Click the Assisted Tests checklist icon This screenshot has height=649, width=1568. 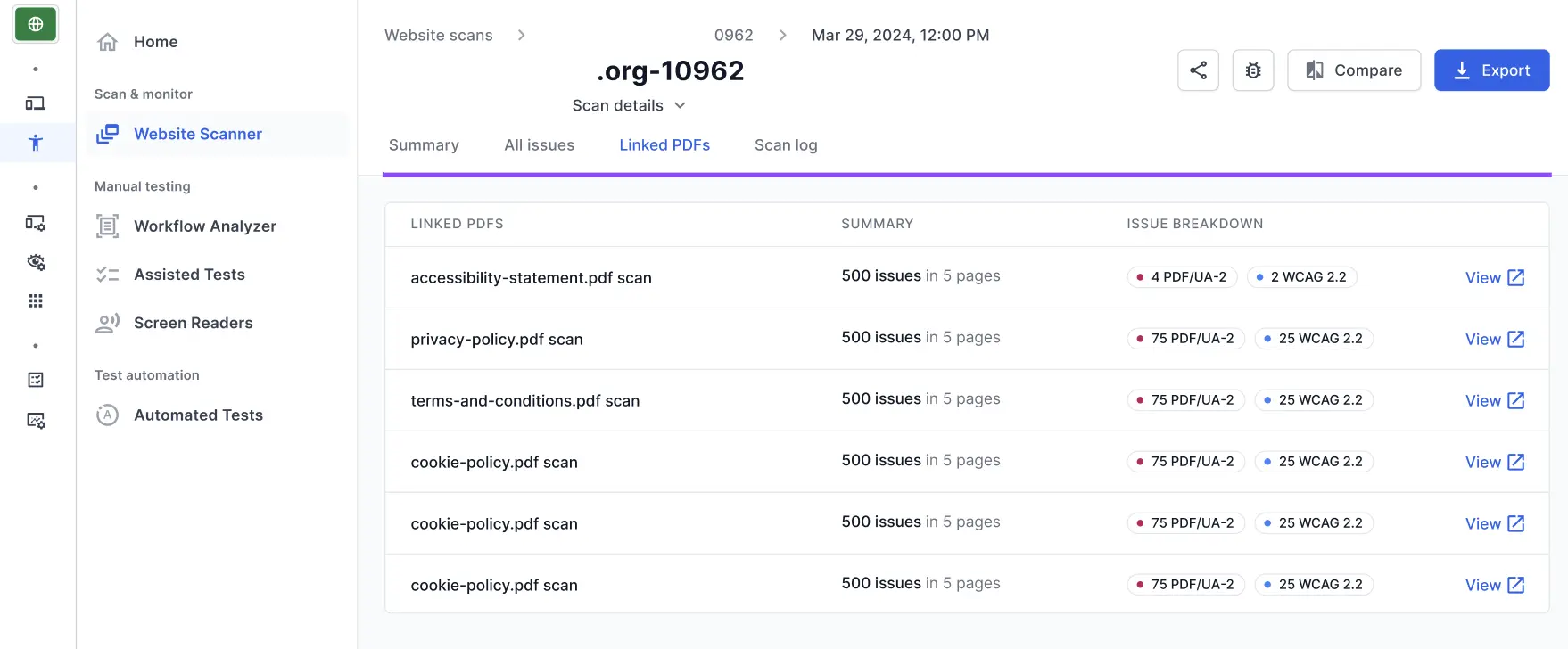click(x=108, y=275)
